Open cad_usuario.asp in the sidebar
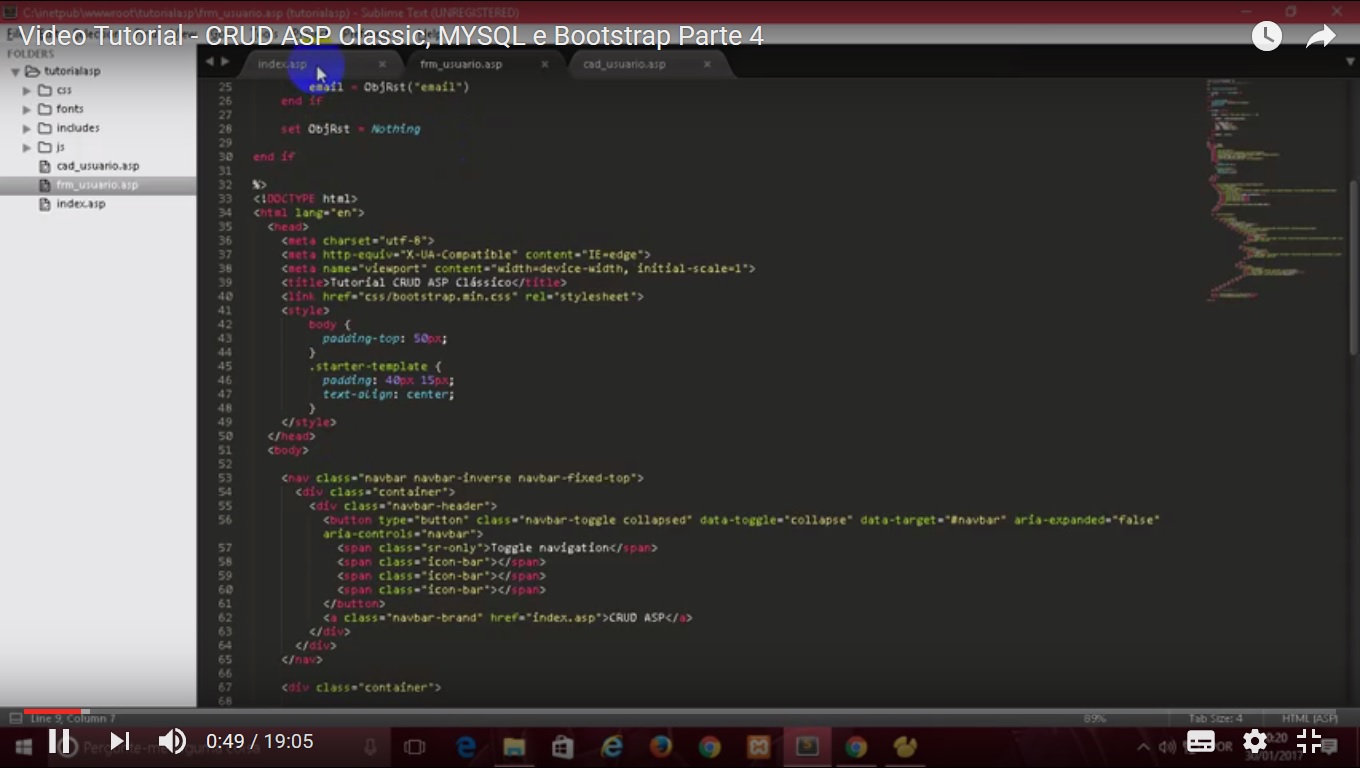 click(x=97, y=166)
